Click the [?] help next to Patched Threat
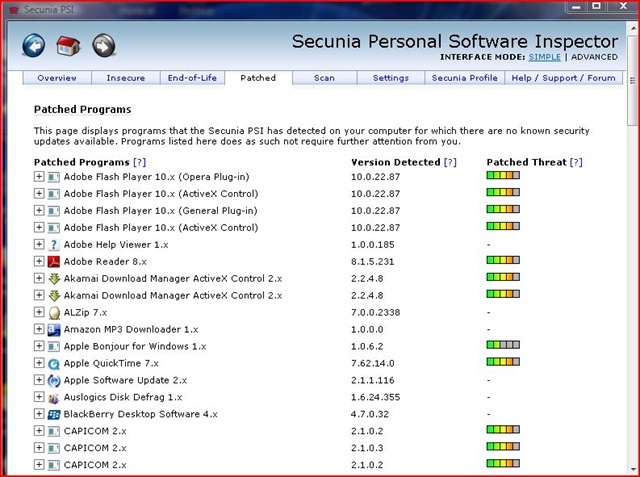Image resolution: width=640 pixels, height=477 pixels. [x=576, y=162]
